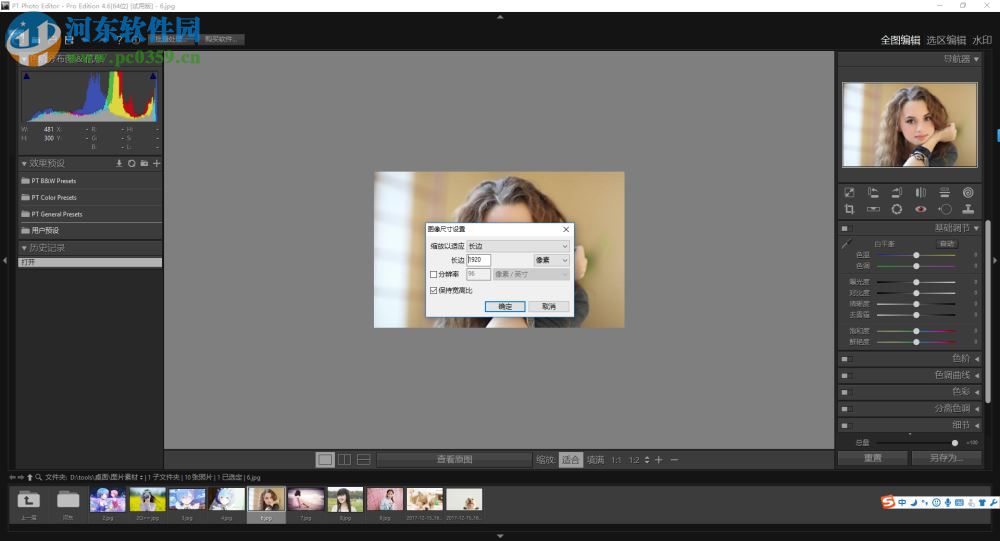The image size is (1000, 541).
Task: Click the rotate left icon
Action: 873,192
